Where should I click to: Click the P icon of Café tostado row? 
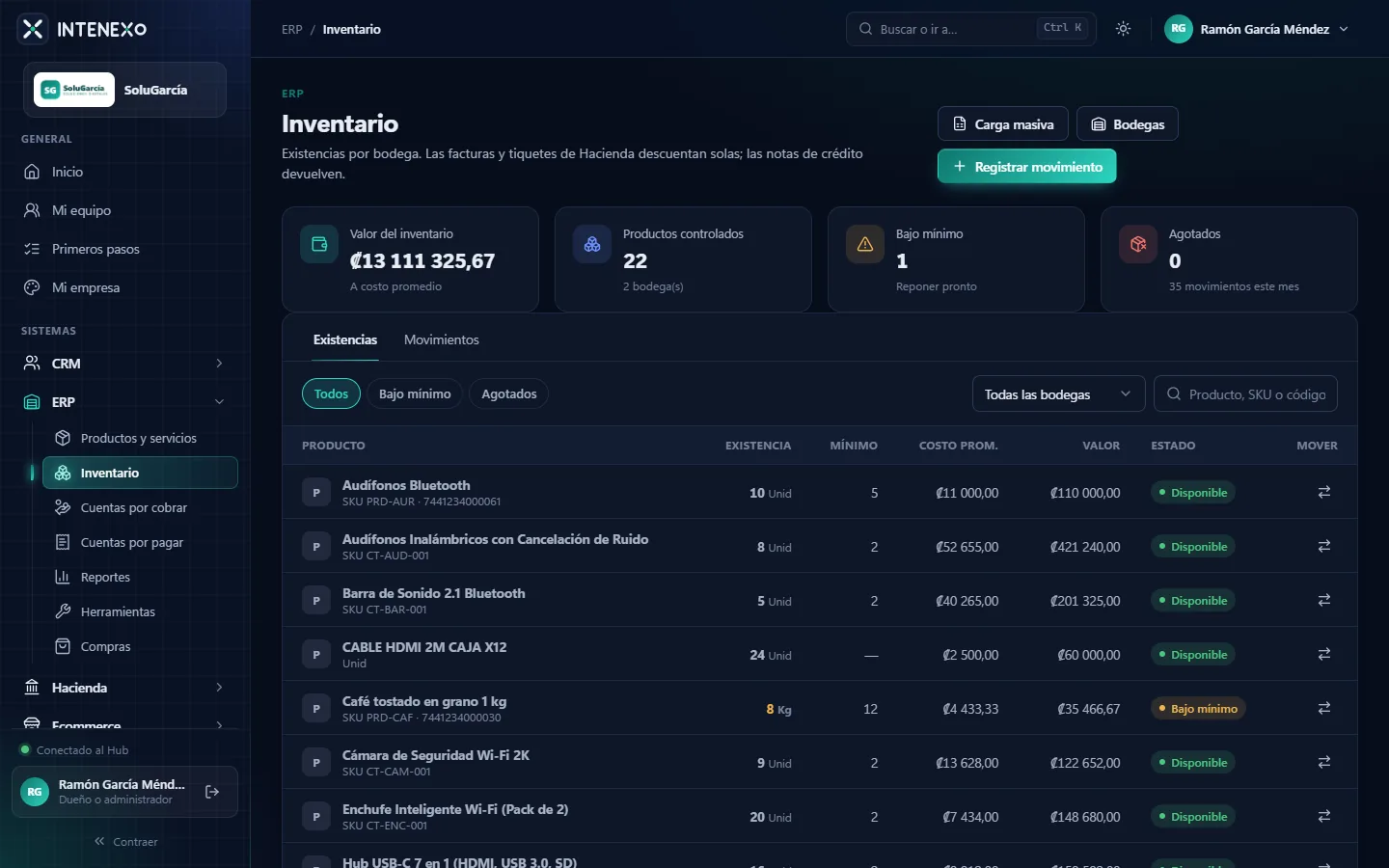(x=315, y=709)
